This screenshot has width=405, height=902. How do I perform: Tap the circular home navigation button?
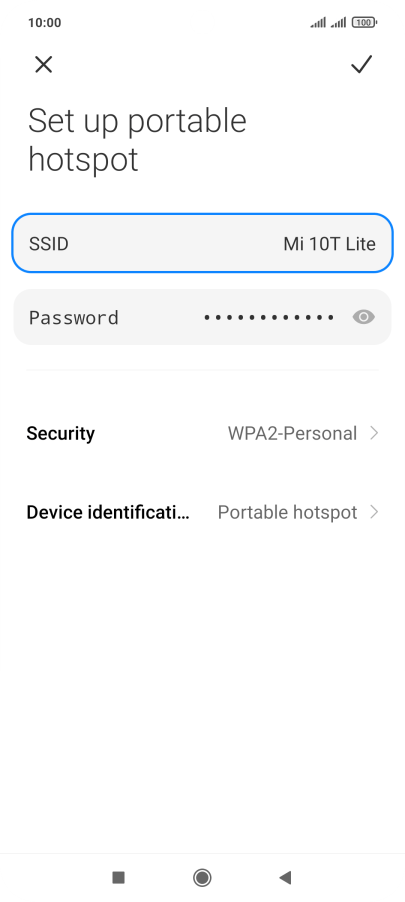click(x=202, y=877)
